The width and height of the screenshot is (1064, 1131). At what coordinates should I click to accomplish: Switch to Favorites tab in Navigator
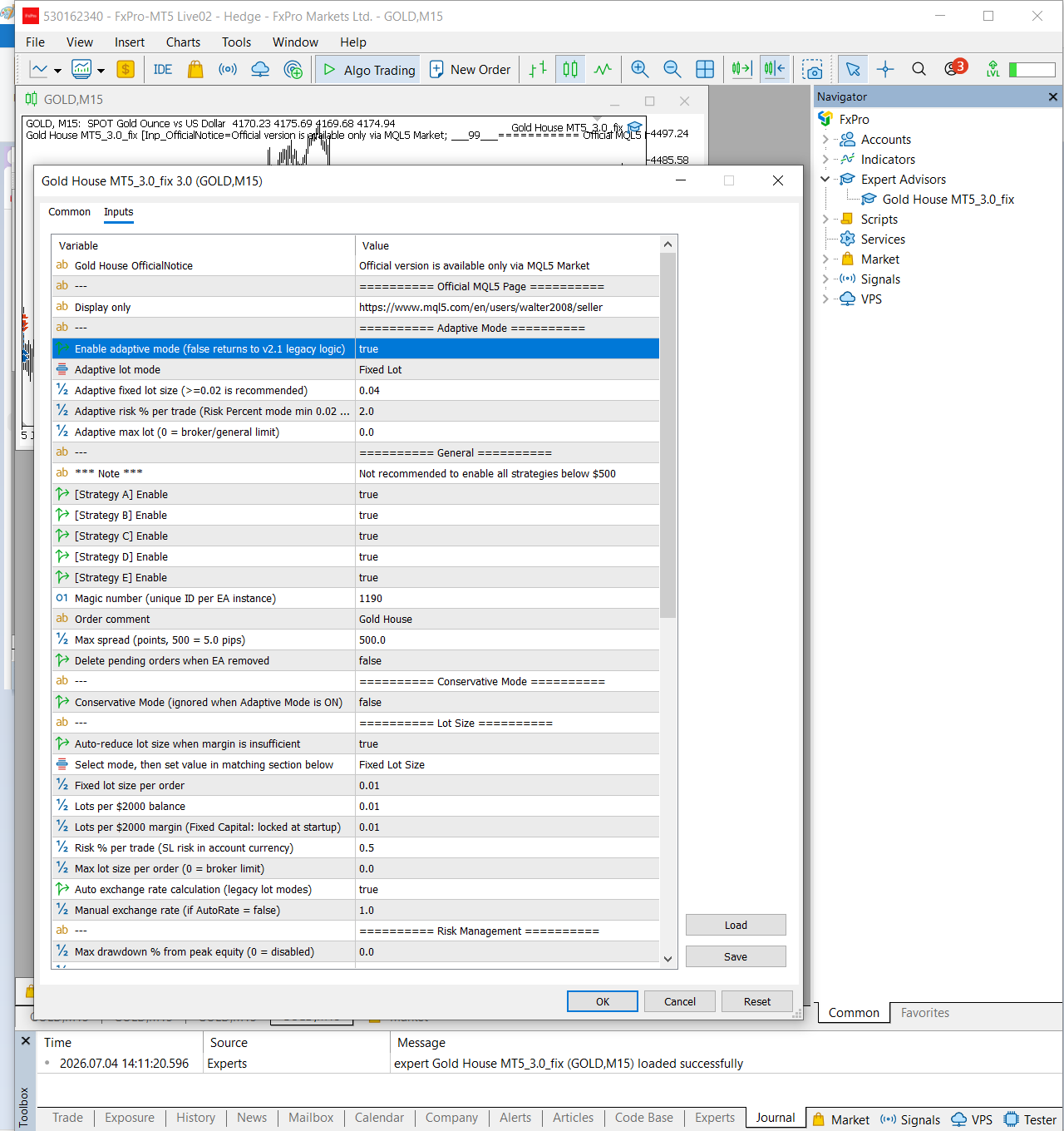(924, 1013)
